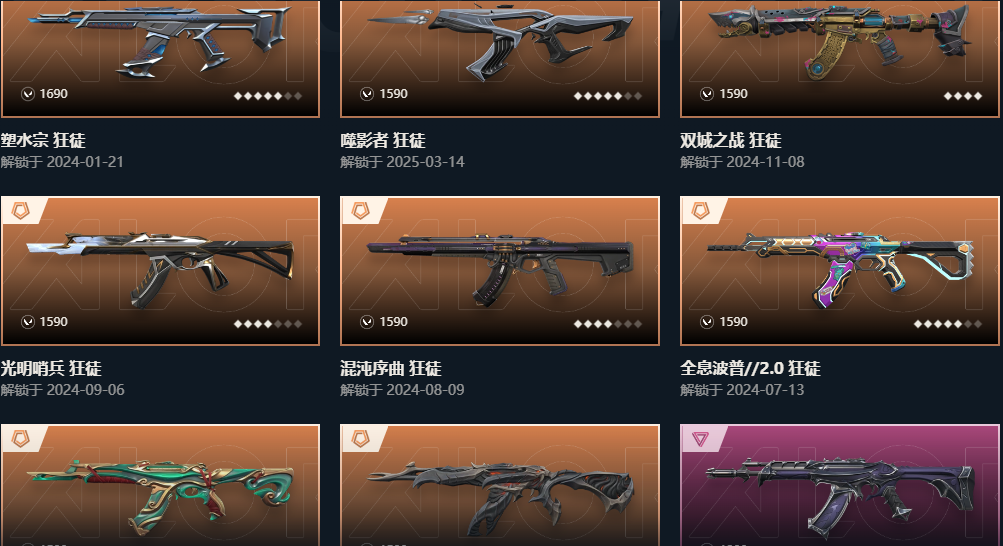Open the 塑水宗 狂徒 skin thumbnail
Image resolution: width=1003 pixels, height=546 pixels.
[160, 59]
